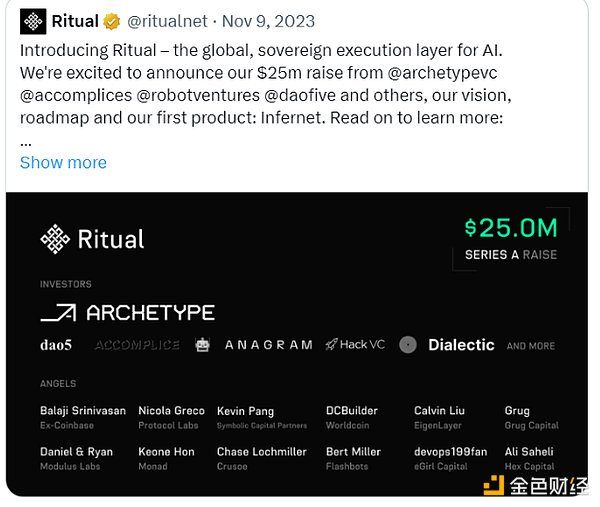
Task: Expand tweet with Show more
Action: (x=63, y=163)
